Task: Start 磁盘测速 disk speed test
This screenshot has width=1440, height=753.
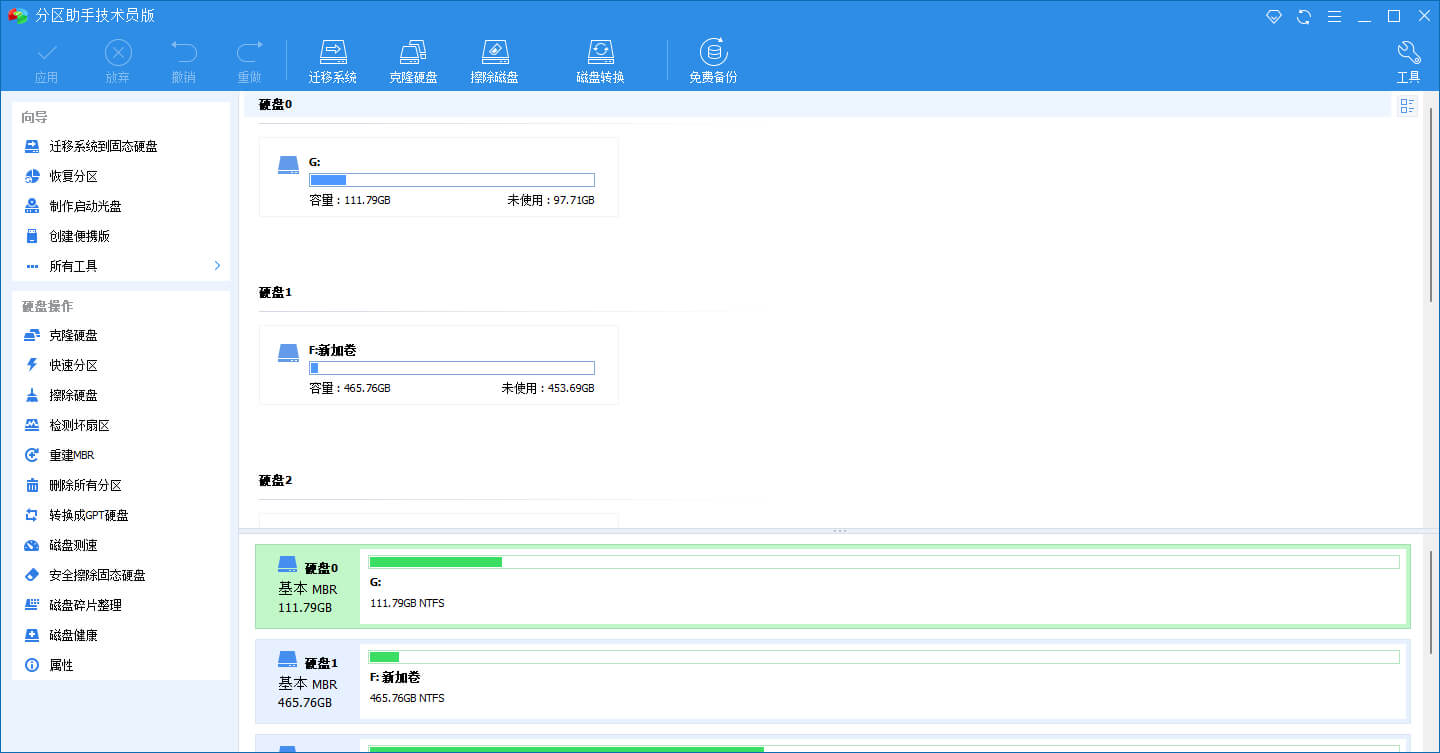Action: pyautogui.click(x=72, y=544)
